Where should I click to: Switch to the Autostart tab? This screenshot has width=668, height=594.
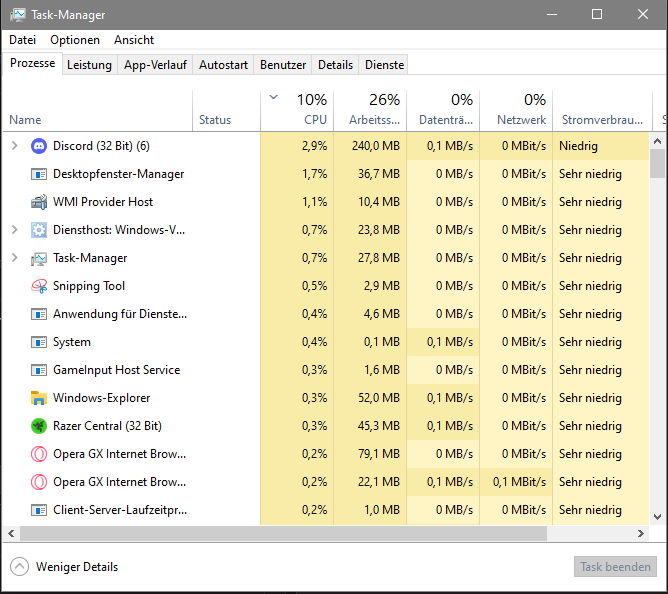tap(223, 65)
